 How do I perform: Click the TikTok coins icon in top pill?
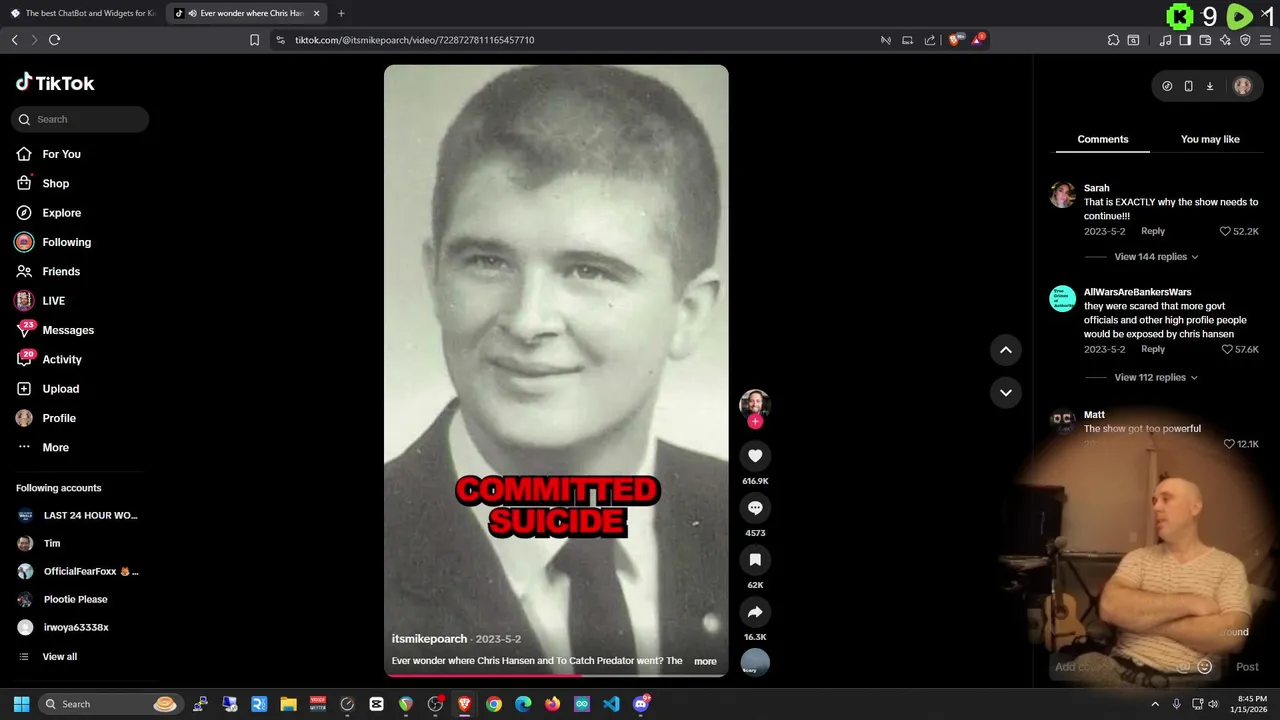click(x=1167, y=86)
